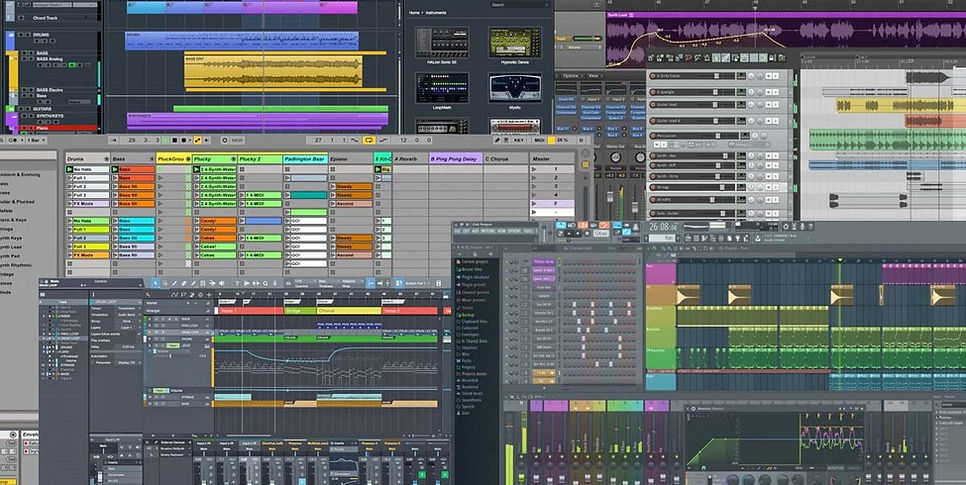Viewport: 966px width, 485px height.
Task: Stop playback in the Ableton Live transport
Action: [x=175, y=140]
